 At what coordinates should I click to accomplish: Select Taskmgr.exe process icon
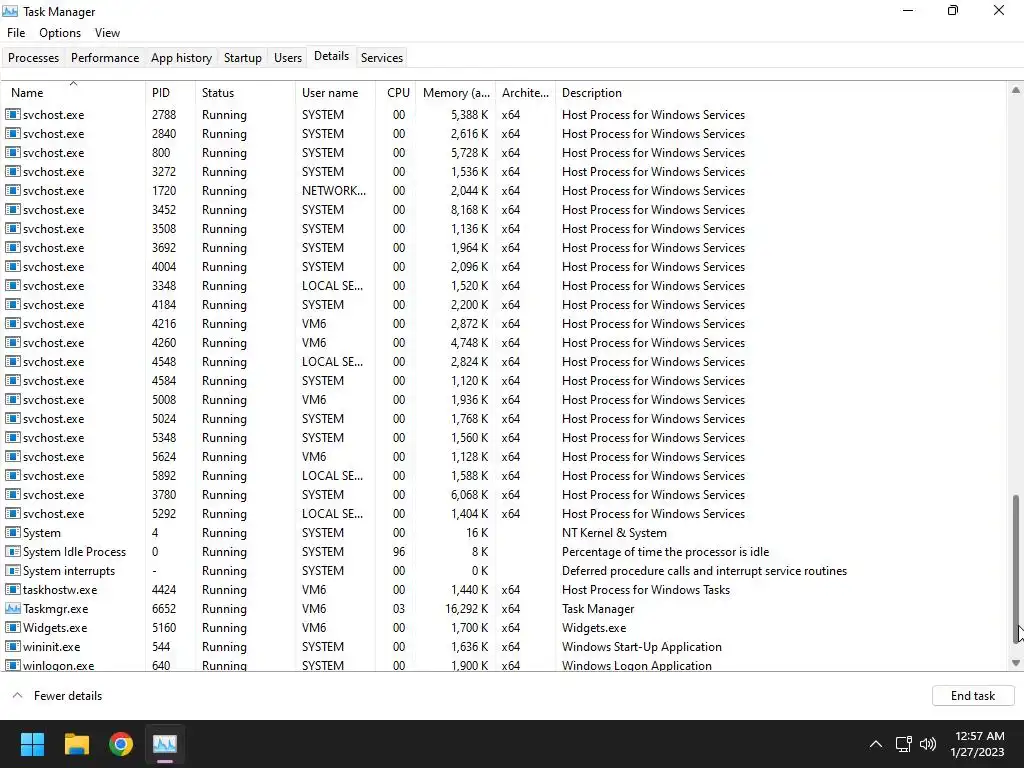(x=12, y=609)
